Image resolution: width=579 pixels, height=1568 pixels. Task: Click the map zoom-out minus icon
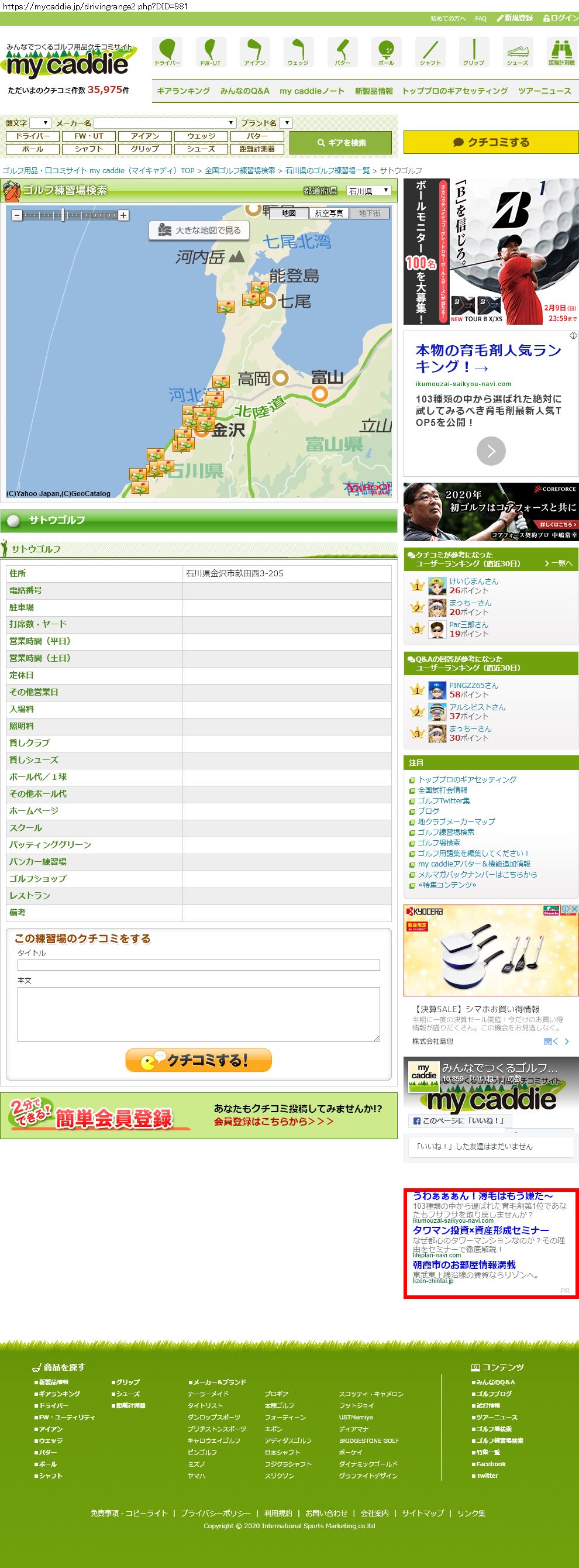[17, 215]
